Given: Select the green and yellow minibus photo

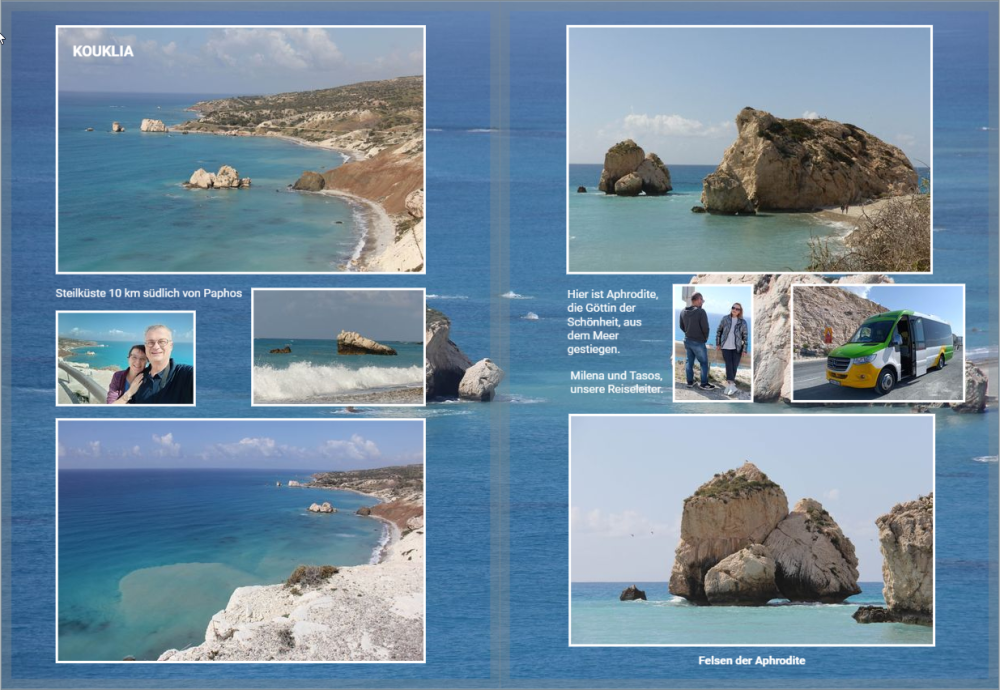Looking at the screenshot, I should pyautogui.click(x=878, y=343).
